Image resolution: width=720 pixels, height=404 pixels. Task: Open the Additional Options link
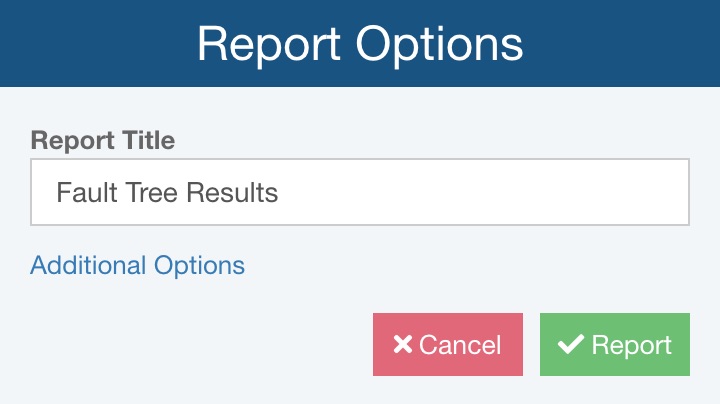[x=138, y=265]
